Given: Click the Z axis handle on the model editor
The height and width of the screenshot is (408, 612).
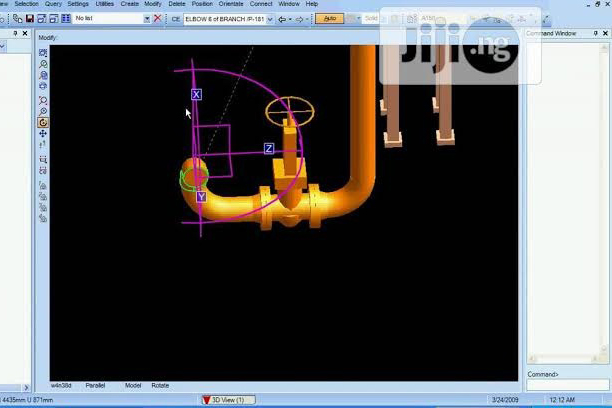Looking at the screenshot, I should click(269, 149).
